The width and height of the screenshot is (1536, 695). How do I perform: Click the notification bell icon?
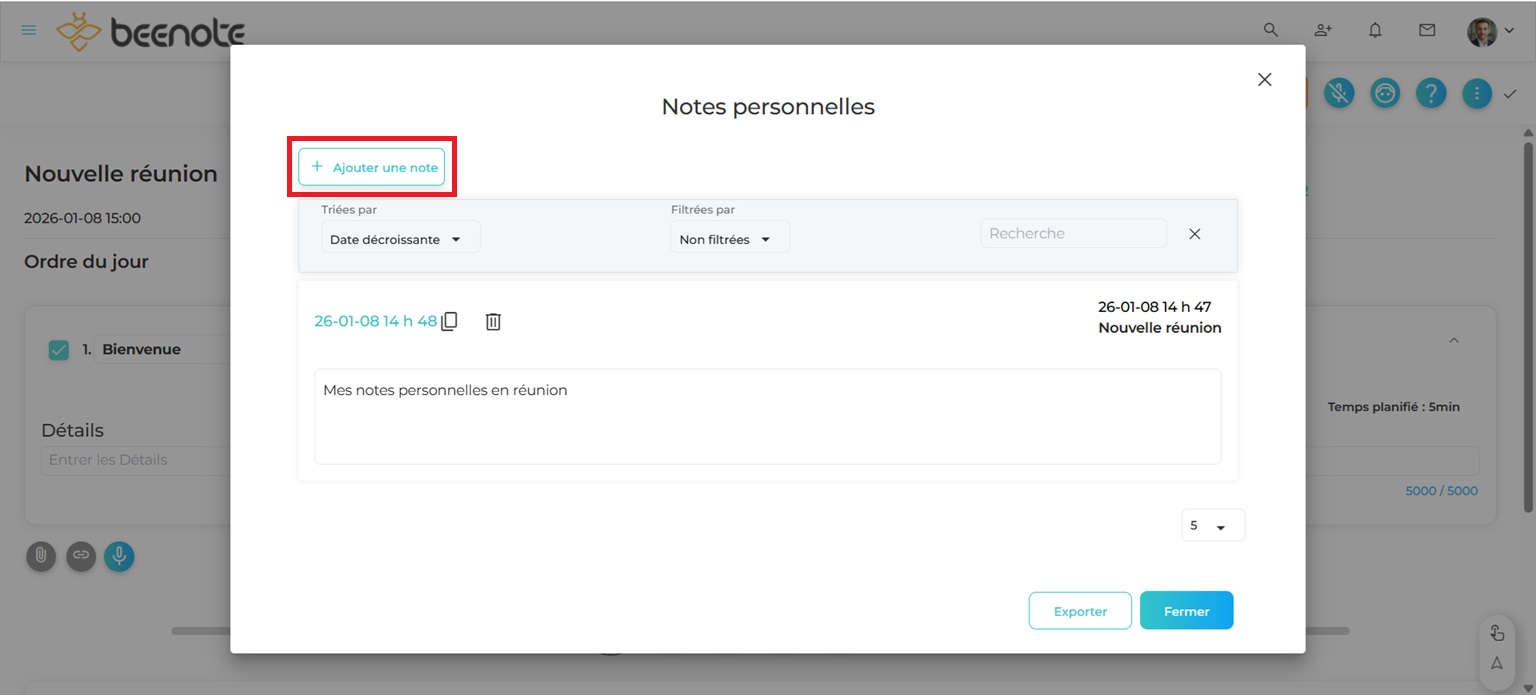(x=1375, y=30)
